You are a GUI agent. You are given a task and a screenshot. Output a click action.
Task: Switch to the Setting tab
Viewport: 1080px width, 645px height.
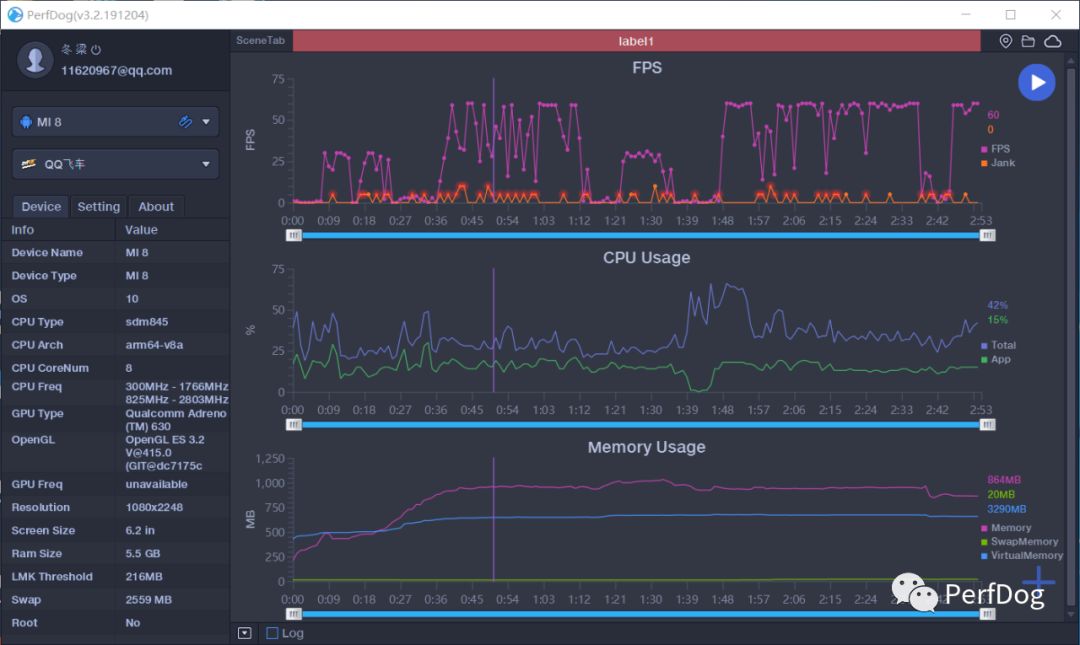pyautogui.click(x=98, y=207)
